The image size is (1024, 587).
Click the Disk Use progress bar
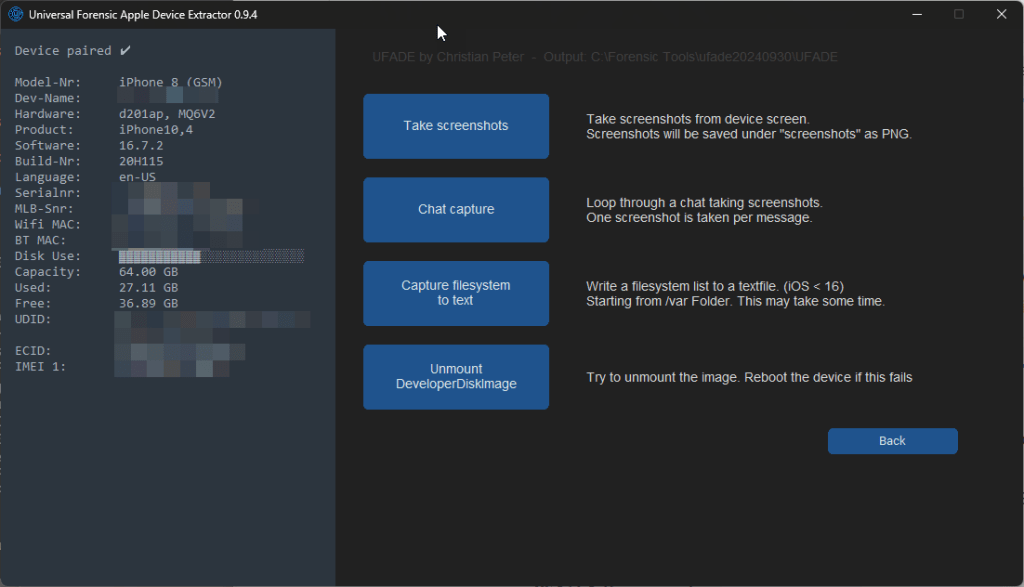[211, 256]
